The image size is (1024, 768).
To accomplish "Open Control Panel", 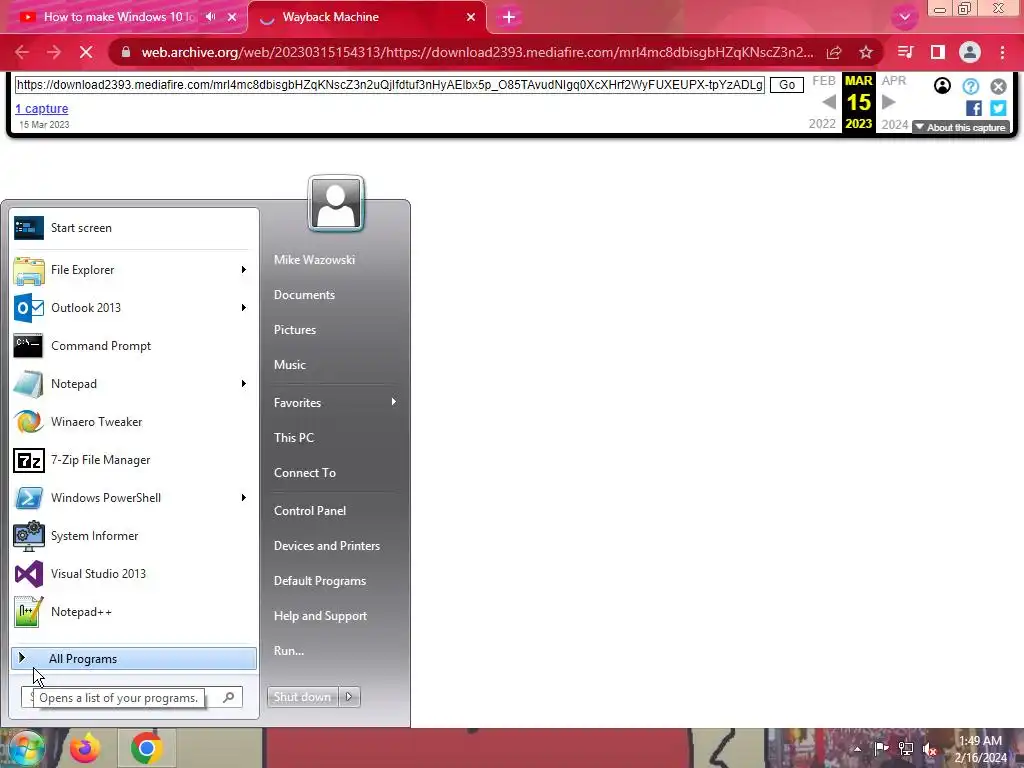I will tap(310, 511).
